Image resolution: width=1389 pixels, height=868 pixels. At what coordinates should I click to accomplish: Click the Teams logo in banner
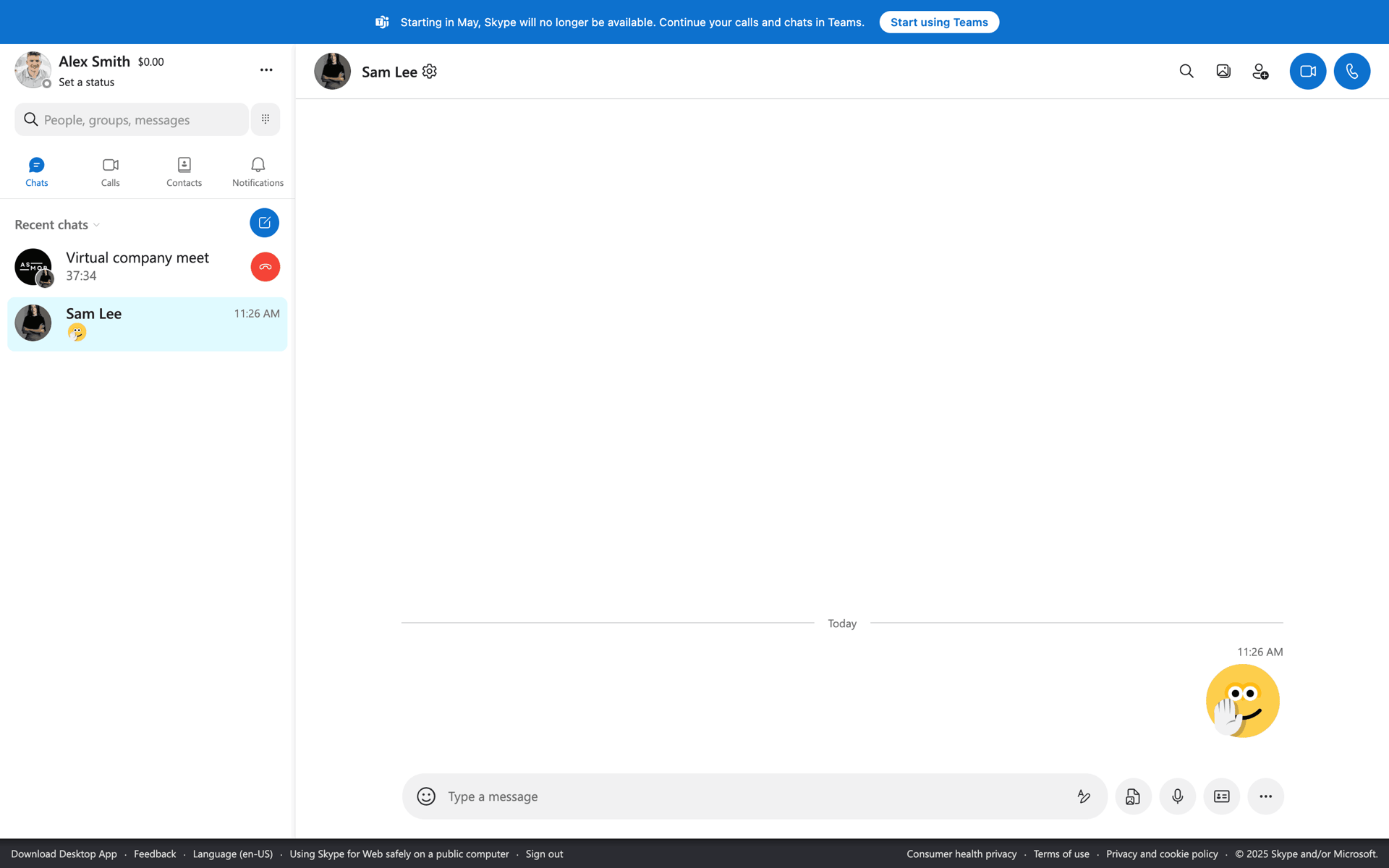point(382,22)
